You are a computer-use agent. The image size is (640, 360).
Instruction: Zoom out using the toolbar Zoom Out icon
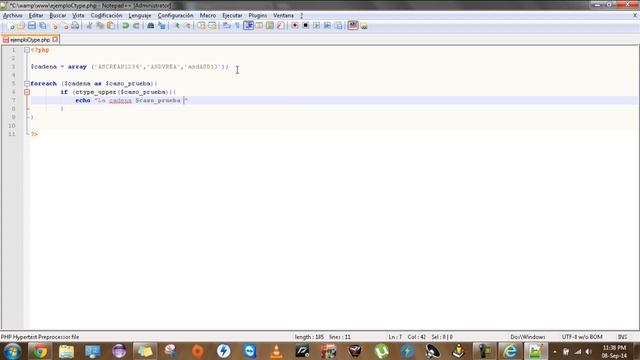coord(188,26)
